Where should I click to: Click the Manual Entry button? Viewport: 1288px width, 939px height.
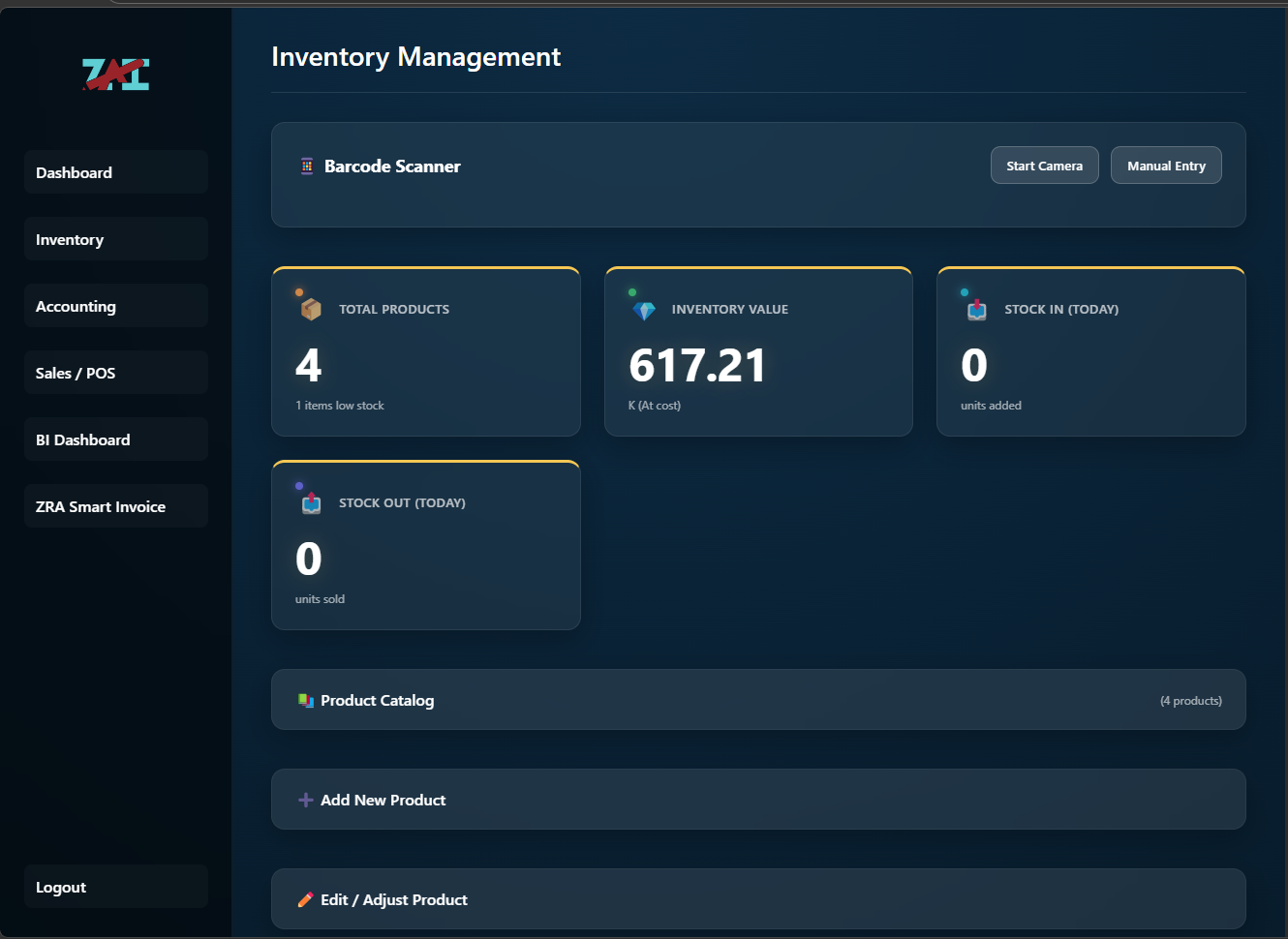tap(1166, 165)
